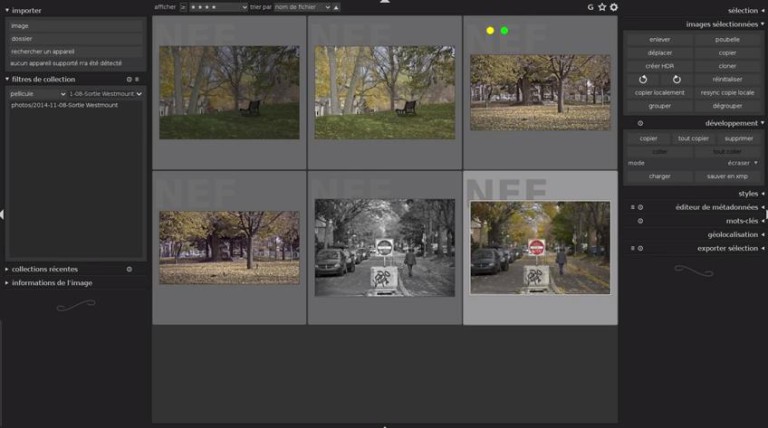The width and height of the screenshot is (768, 428).
Task: Click the green color label dot
Action: pyautogui.click(x=504, y=30)
